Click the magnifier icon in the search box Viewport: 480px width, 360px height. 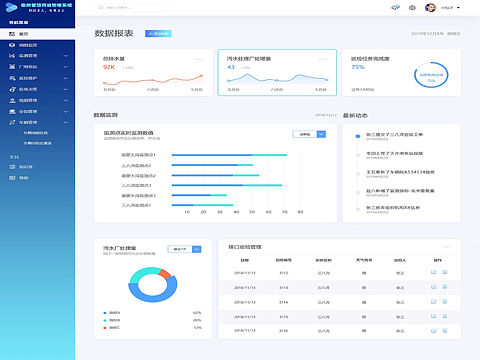tap(101, 7)
